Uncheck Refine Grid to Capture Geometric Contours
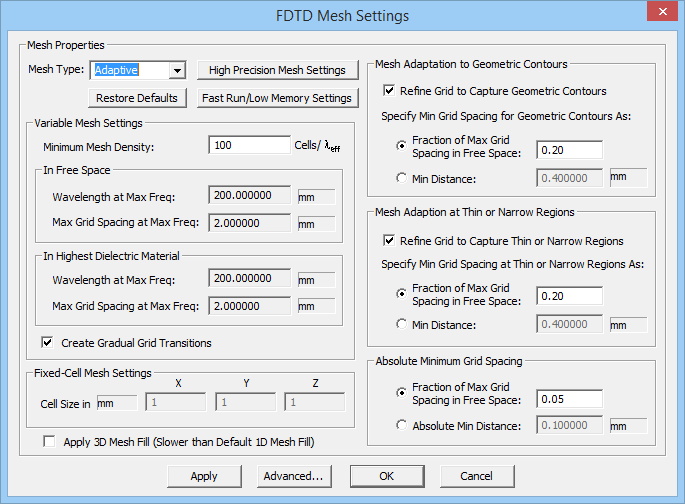 [389, 91]
